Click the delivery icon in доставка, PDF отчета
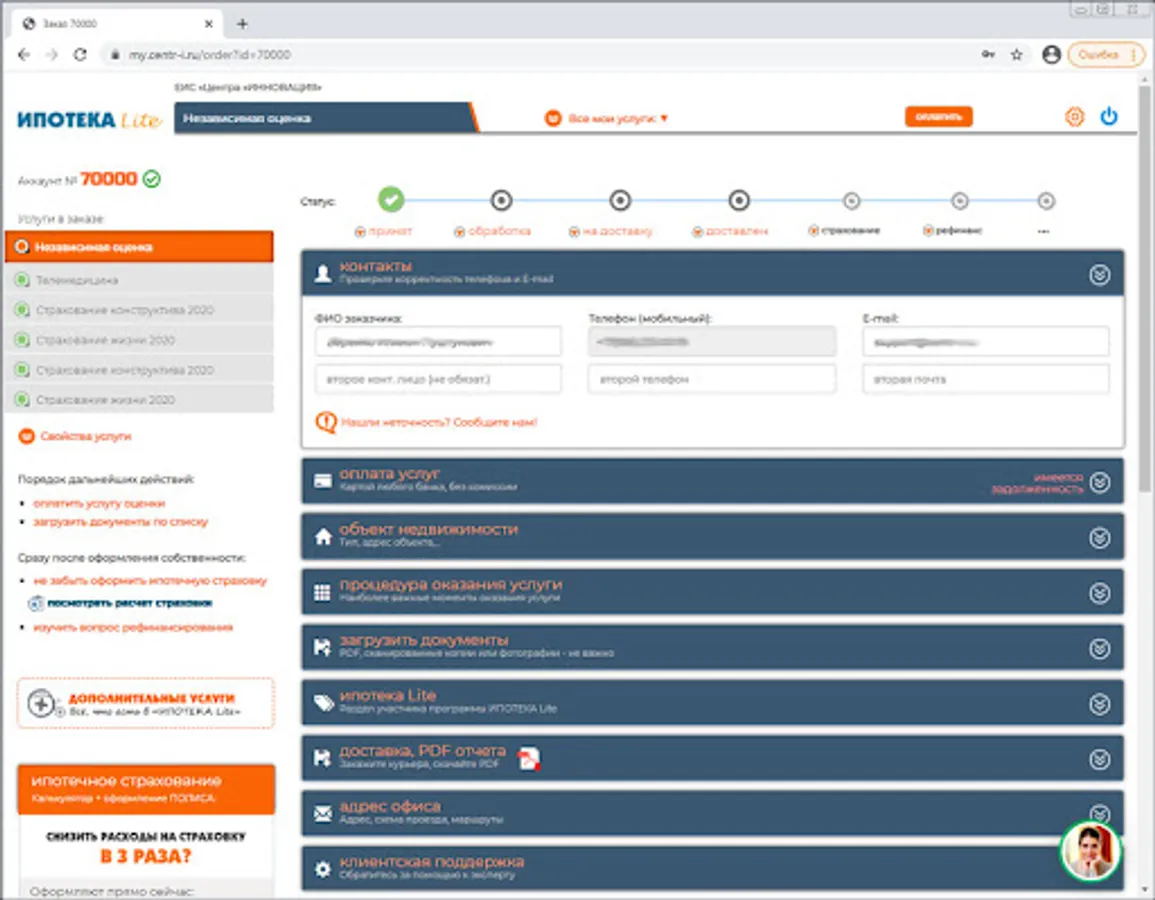Image resolution: width=1155 pixels, height=900 pixels. click(323, 758)
